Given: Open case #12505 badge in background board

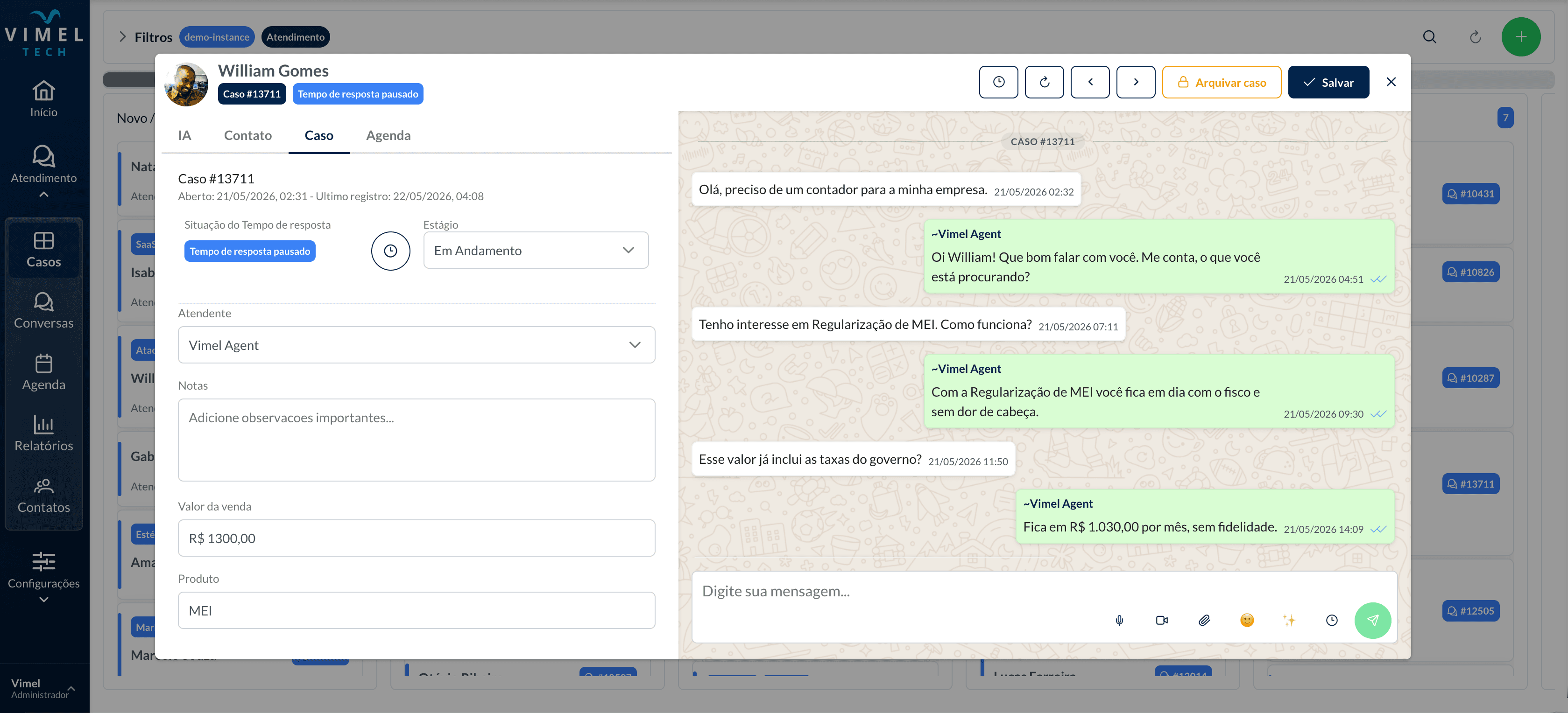Looking at the screenshot, I should tap(1470, 611).
